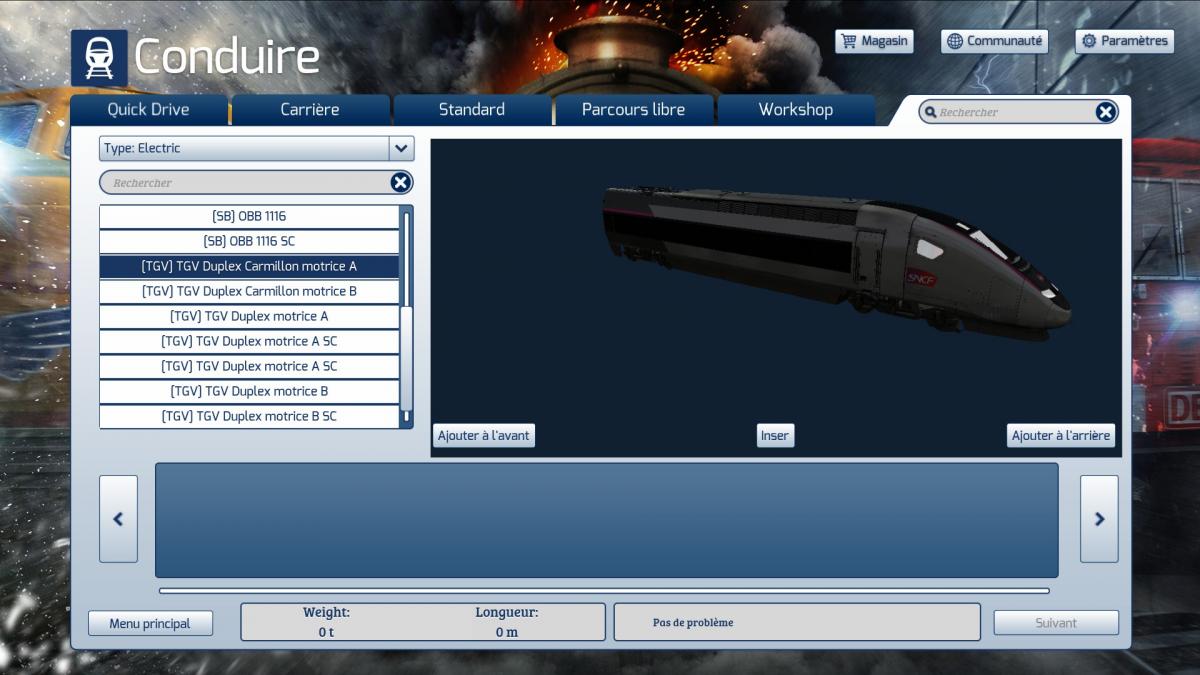Click the Inser button

(x=775, y=435)
